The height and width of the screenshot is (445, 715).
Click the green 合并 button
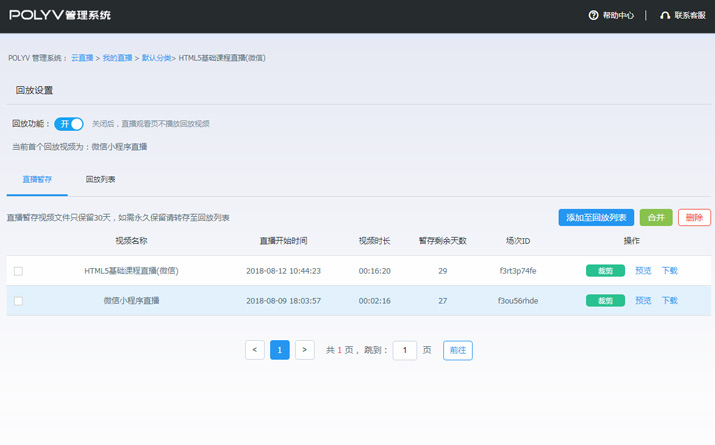(x=656, y=218)
